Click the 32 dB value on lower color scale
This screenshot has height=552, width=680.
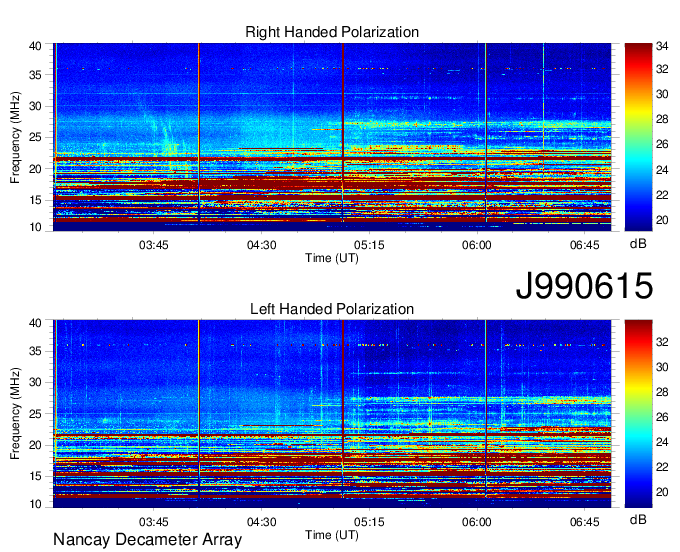pyautogui.click(x=662, y=342)
